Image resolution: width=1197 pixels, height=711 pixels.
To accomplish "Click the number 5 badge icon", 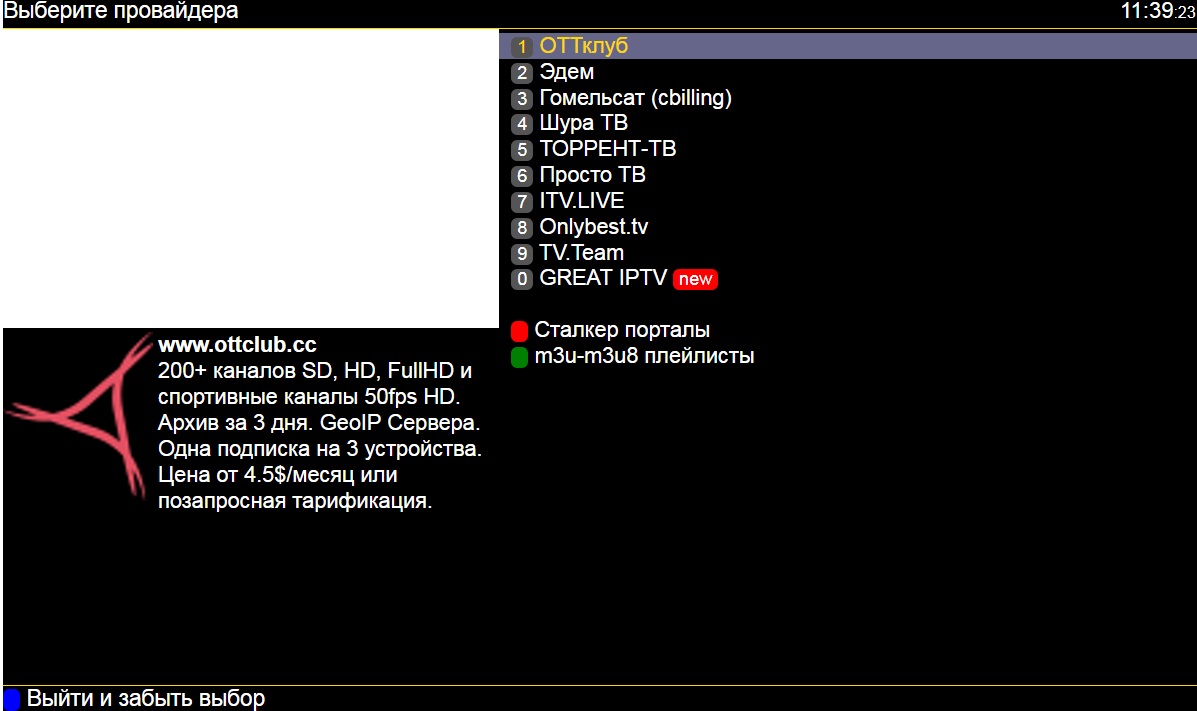I will pos(521,150).
